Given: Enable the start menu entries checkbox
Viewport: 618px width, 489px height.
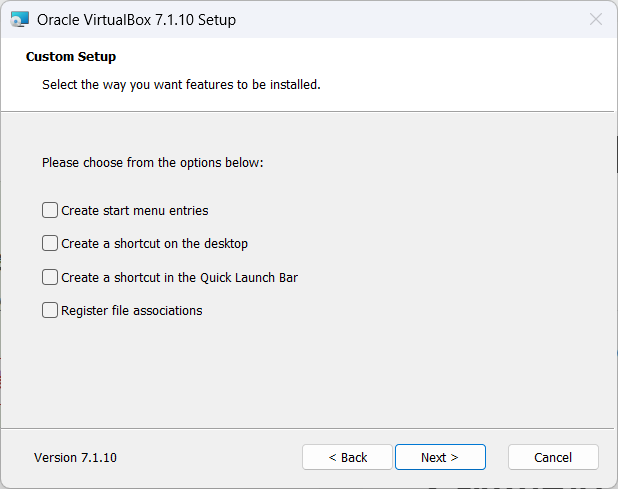Looking at the screenshot, I should [x=50, y=210].
